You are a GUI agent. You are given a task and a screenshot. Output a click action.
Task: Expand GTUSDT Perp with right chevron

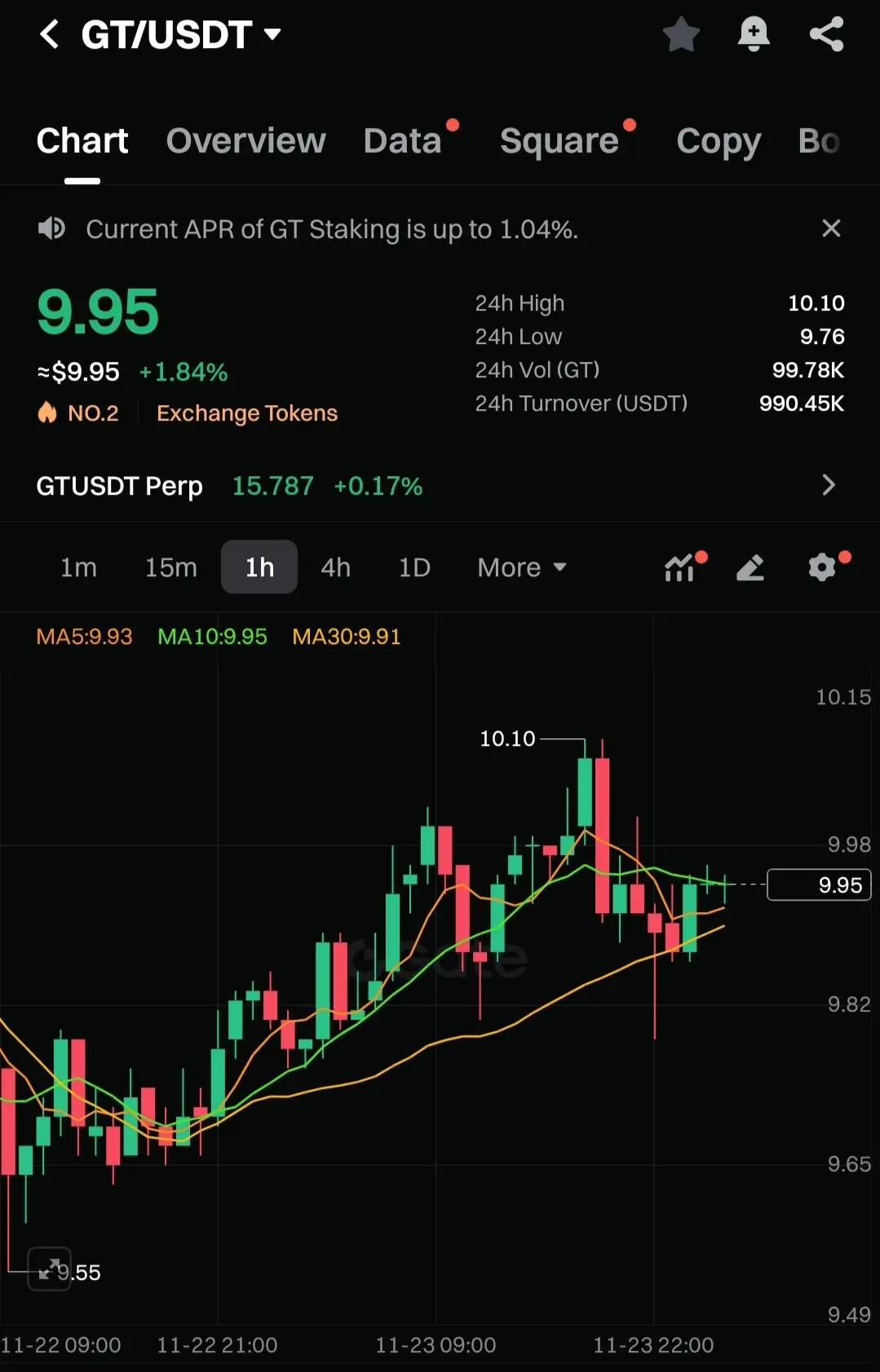point(829,485)
